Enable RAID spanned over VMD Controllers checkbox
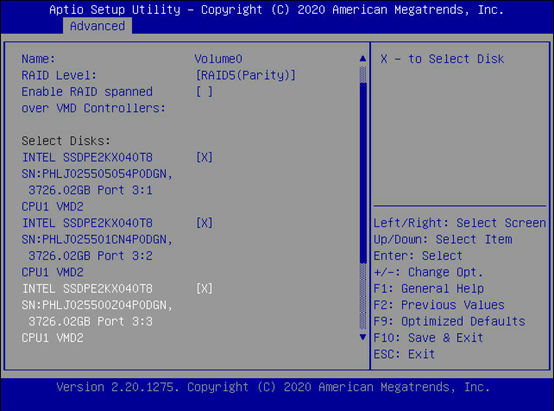Viewport: 554px width, 411px height. point(205,92)
